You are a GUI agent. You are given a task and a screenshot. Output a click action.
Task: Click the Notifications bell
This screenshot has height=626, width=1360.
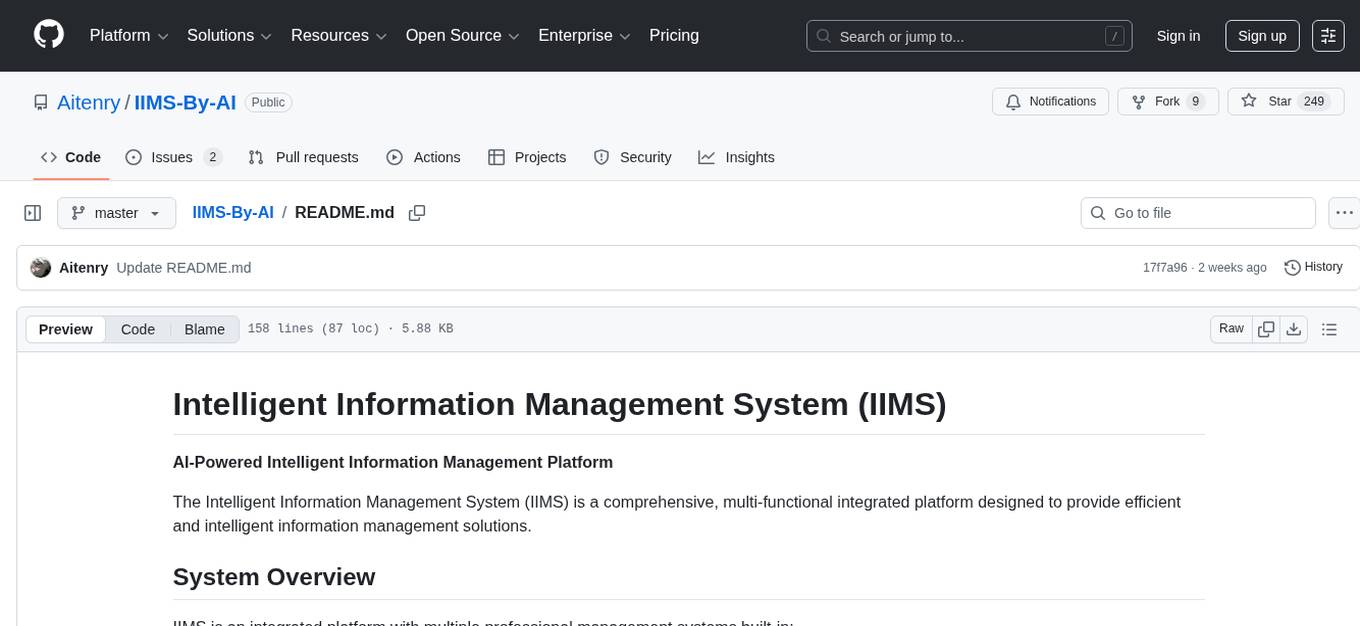(1013, 101)
